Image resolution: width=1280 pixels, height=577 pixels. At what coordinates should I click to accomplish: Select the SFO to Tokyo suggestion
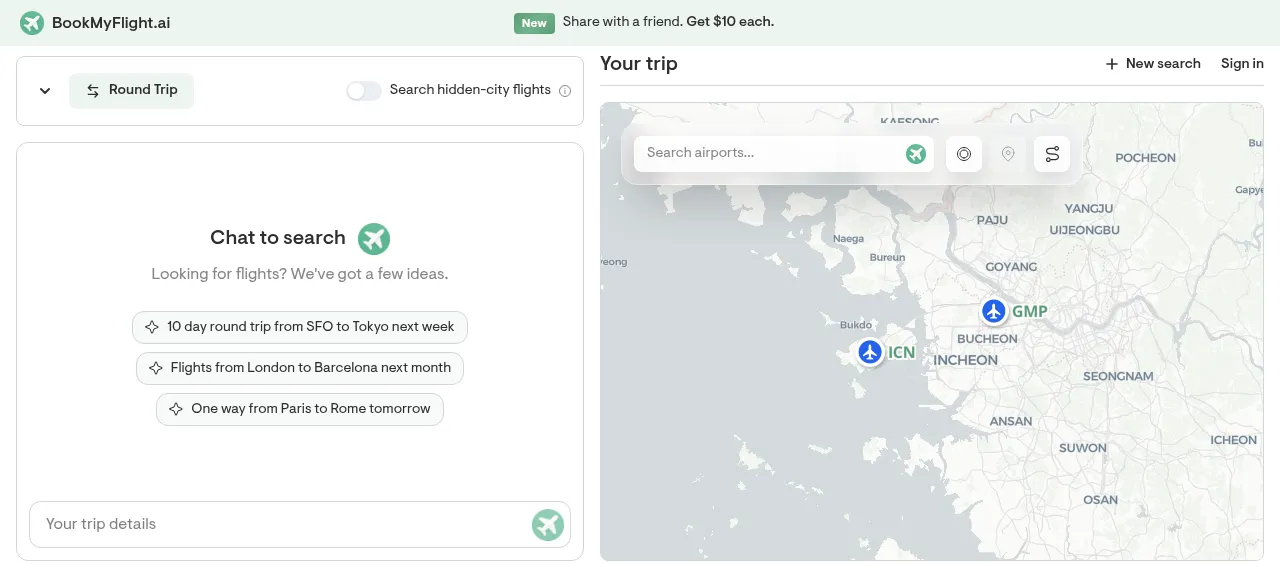(x=300, y=327)
